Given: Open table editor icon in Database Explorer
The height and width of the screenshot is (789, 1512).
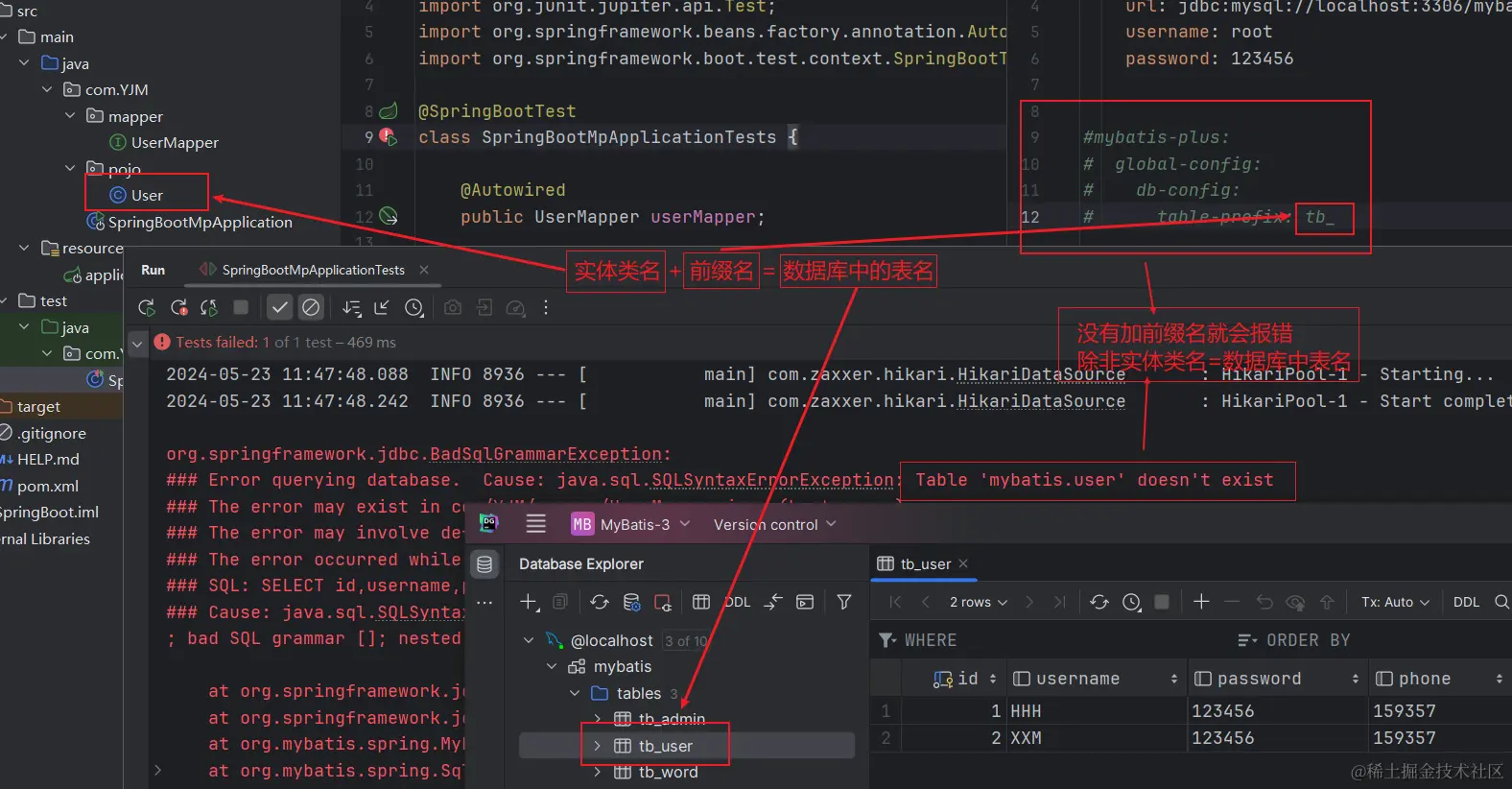Looking at the screenshot, I should coord(701,602).
